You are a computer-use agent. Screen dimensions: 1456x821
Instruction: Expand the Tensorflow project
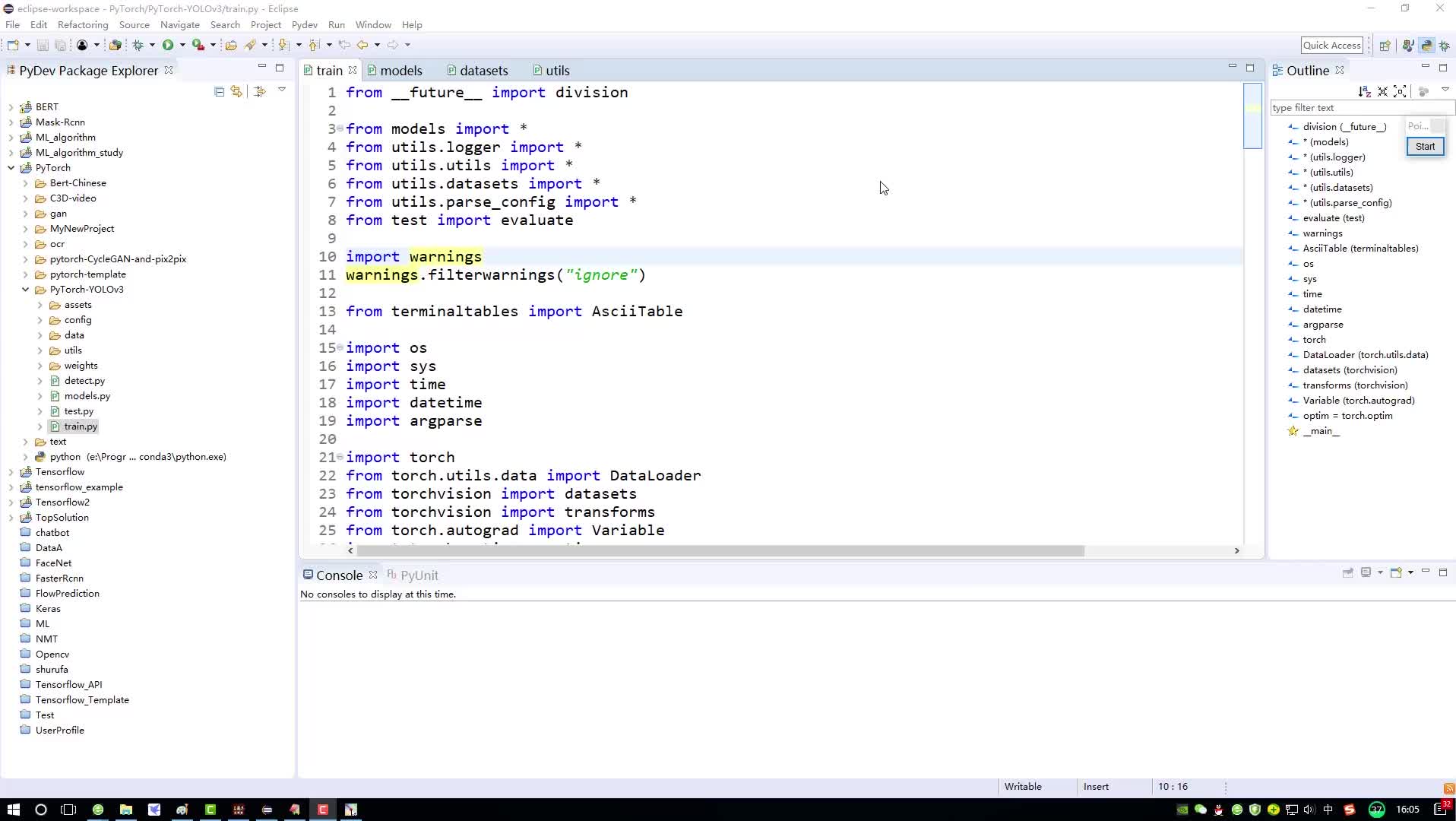coord(11,472)
